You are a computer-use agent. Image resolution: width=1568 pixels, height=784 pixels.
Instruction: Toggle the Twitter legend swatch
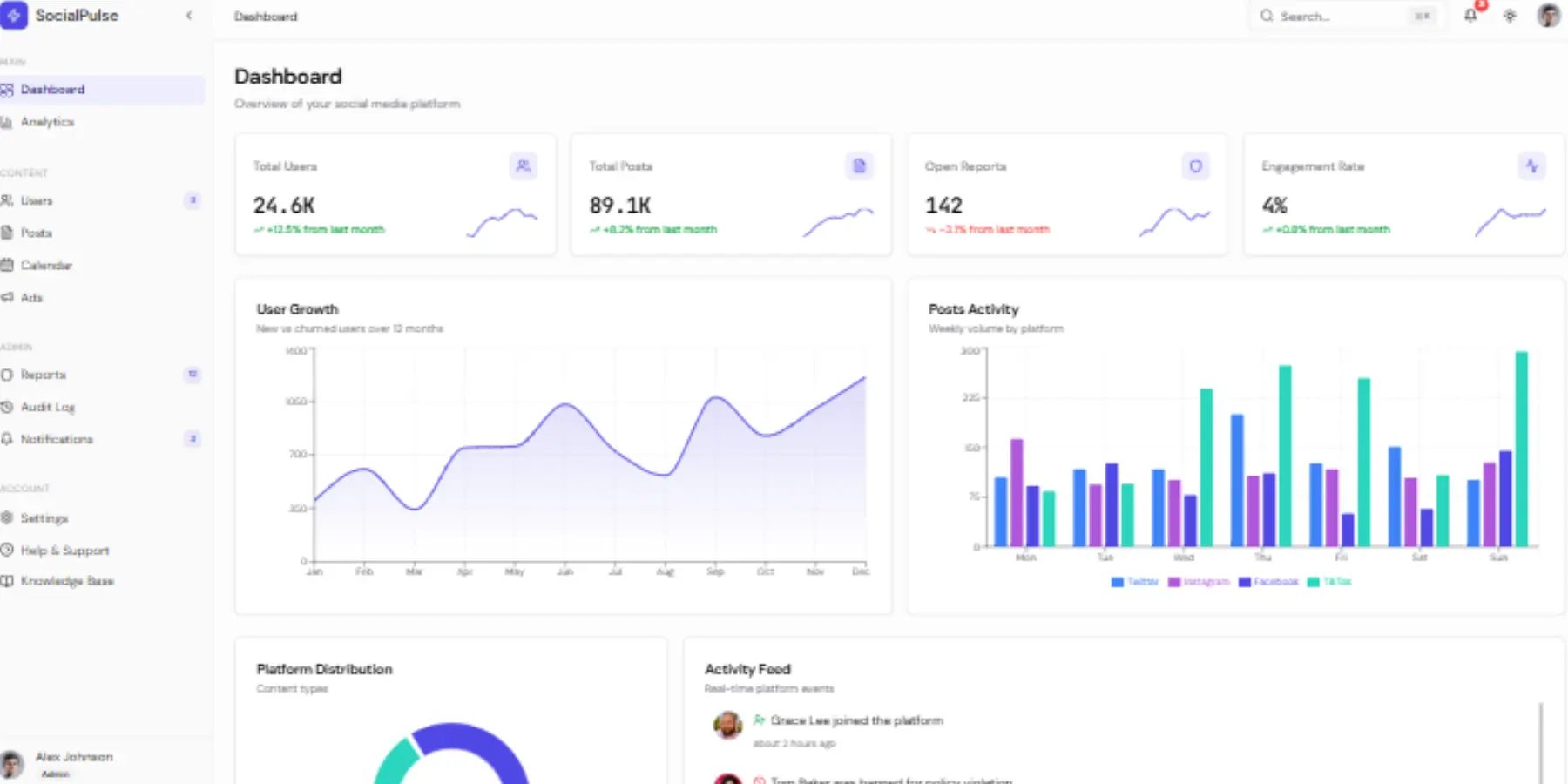[x=1117, y=582]
